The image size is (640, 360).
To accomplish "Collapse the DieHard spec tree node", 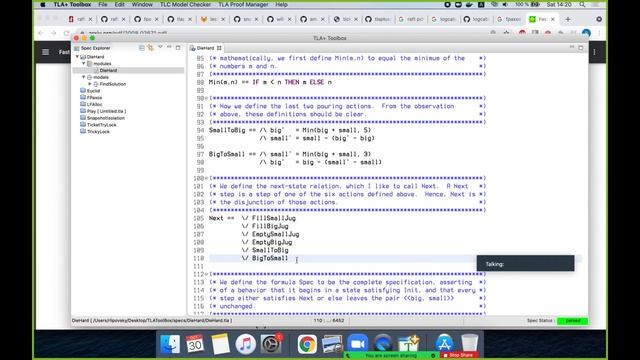I will tap(78, 57).
